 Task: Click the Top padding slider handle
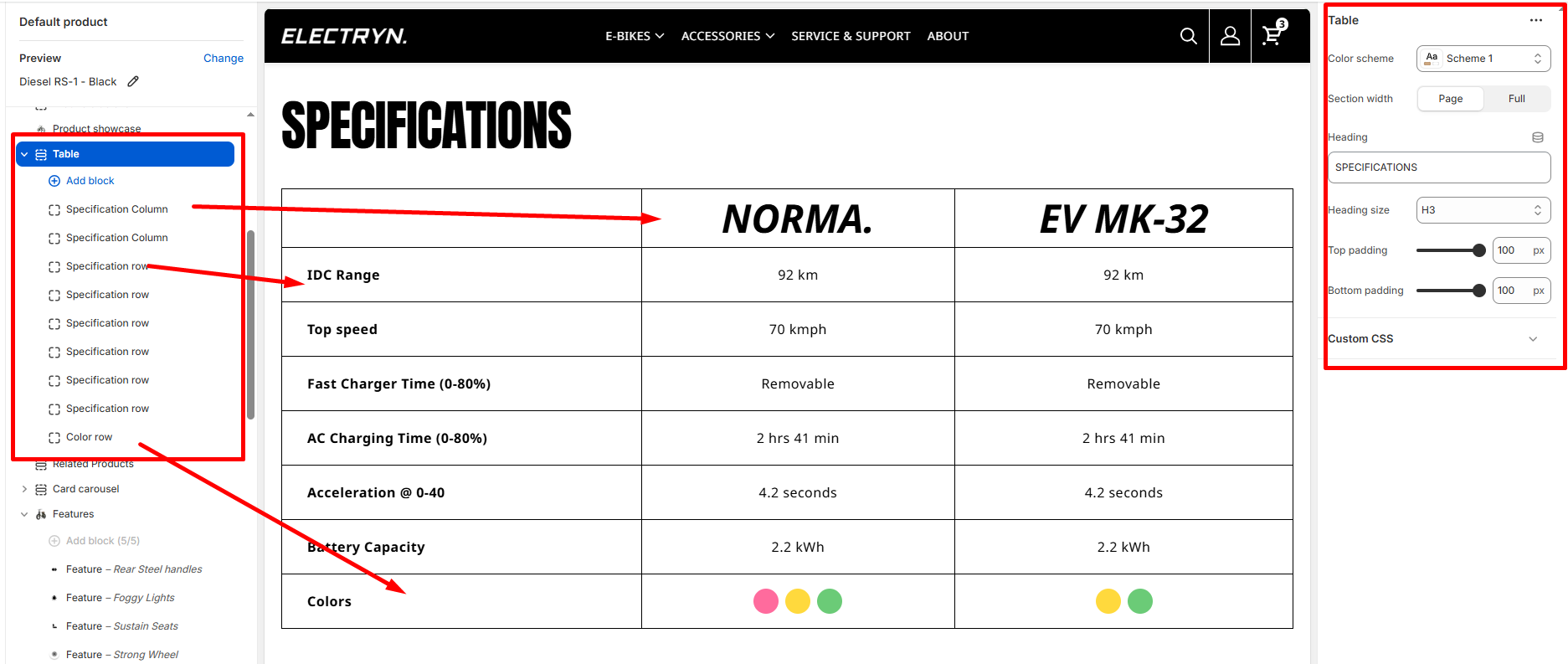[1478, 250]
